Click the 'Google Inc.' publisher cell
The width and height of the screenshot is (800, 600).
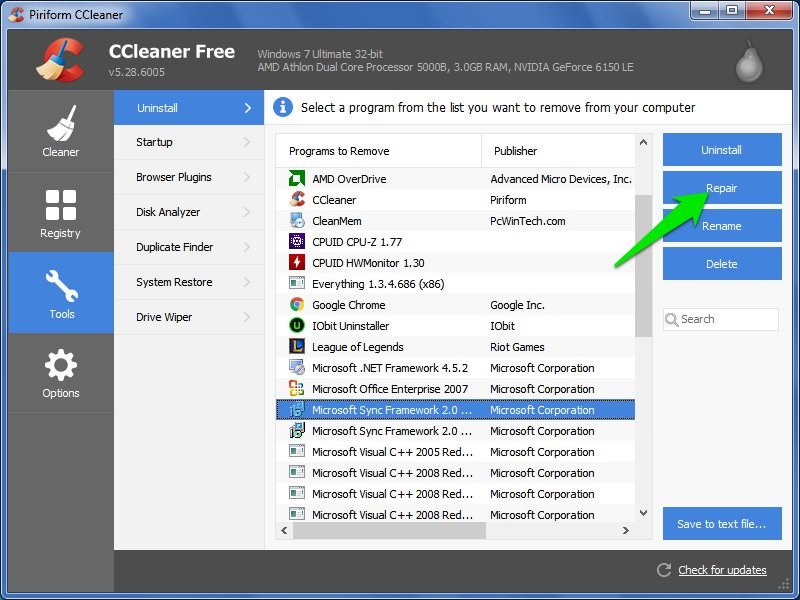[517, 305]
